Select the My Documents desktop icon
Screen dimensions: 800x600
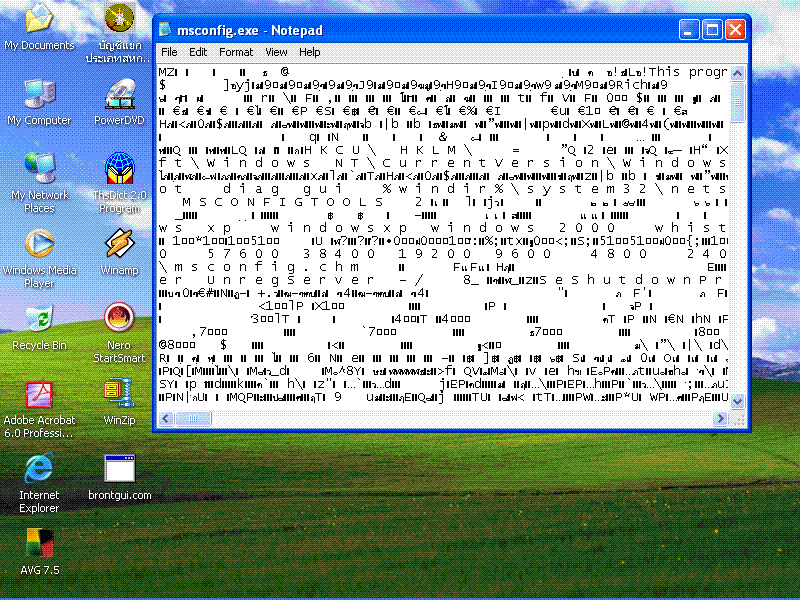click(x=39, y=27)
